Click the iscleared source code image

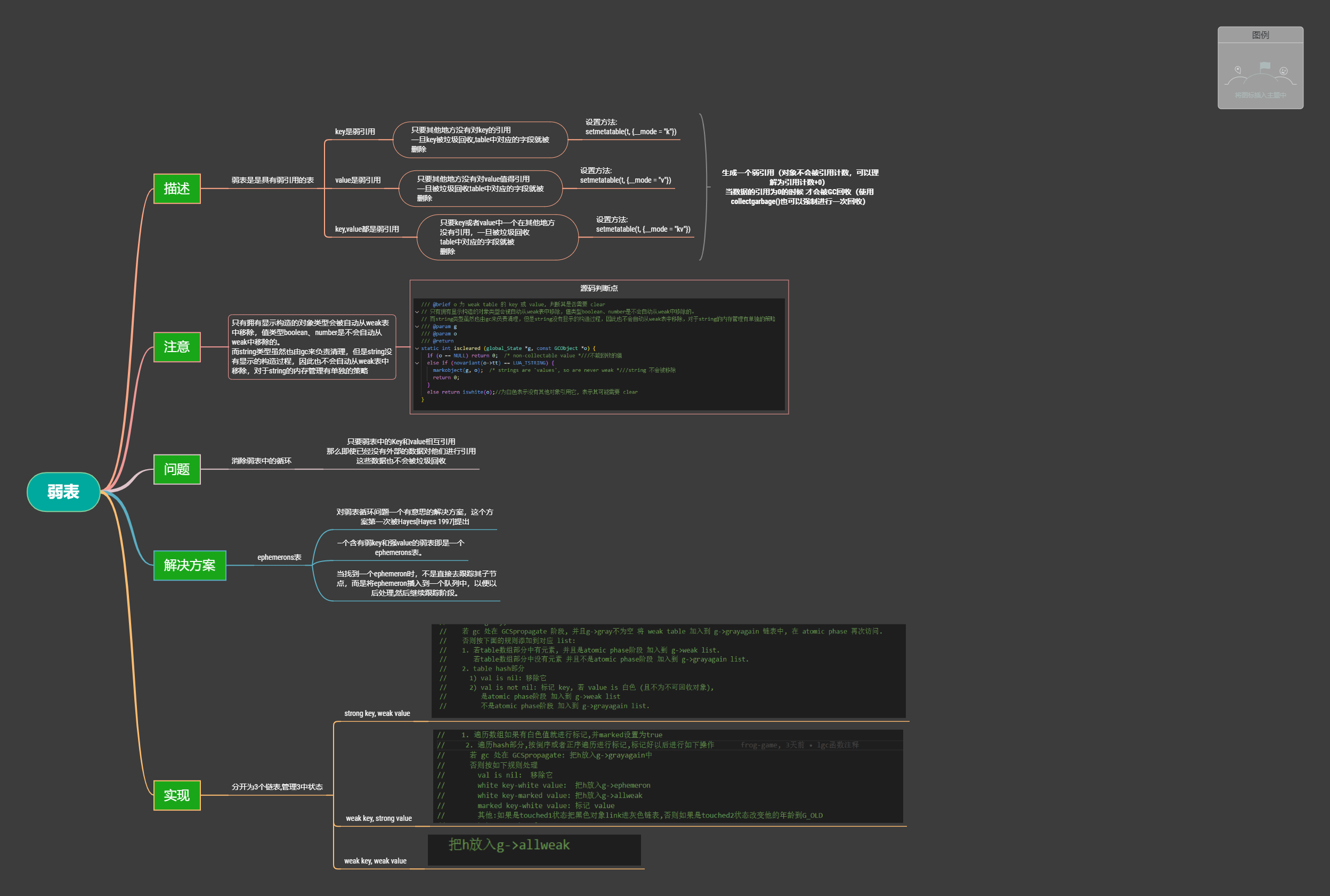click(x=599, y=354)
